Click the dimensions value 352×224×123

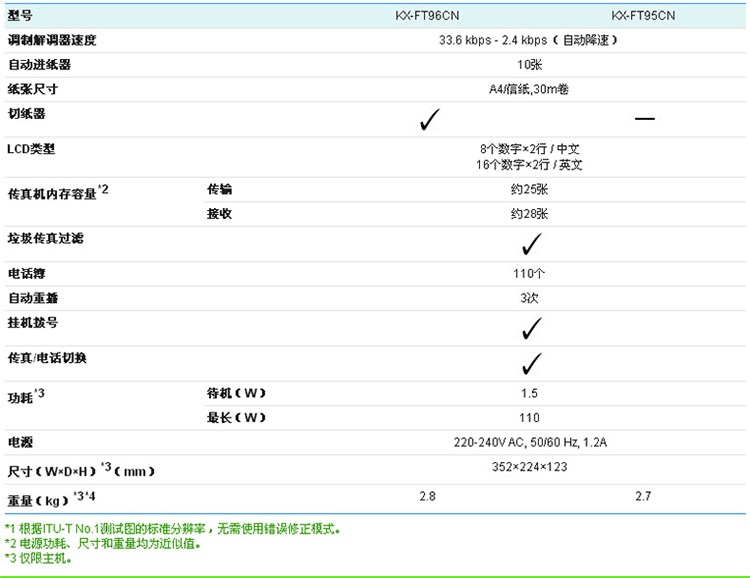click(x=529, y=465)
